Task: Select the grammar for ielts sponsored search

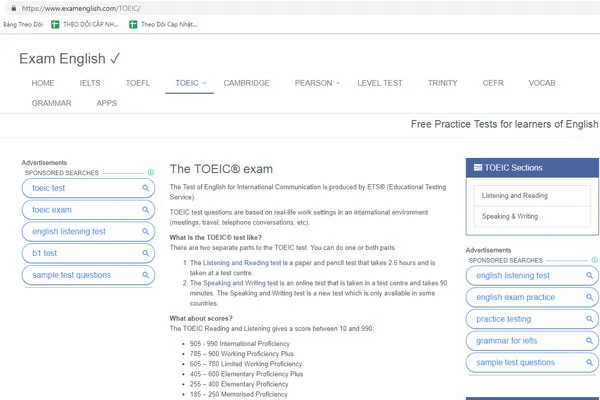Action: point(532,341)
